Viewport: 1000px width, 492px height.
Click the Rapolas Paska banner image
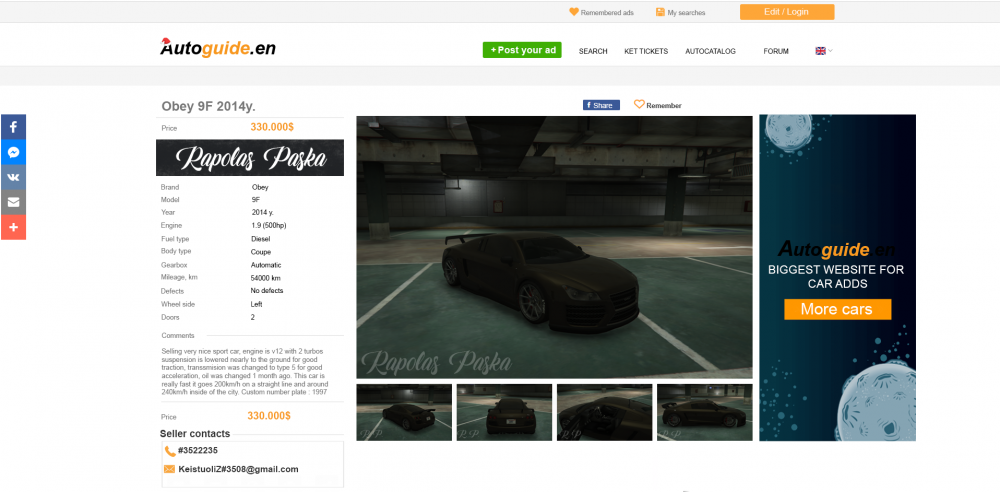250,158
